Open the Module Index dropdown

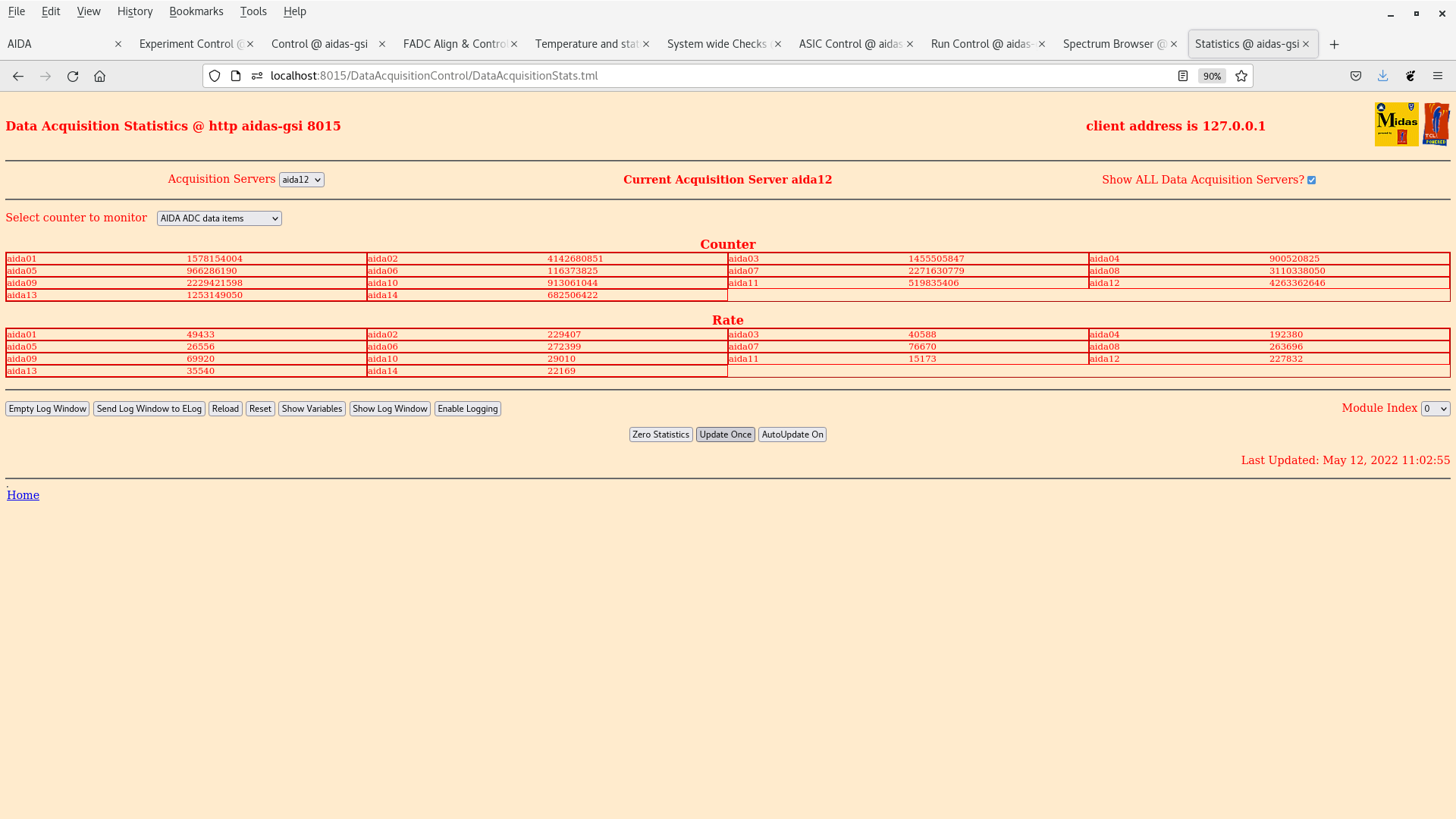(x=1435, y=409)
